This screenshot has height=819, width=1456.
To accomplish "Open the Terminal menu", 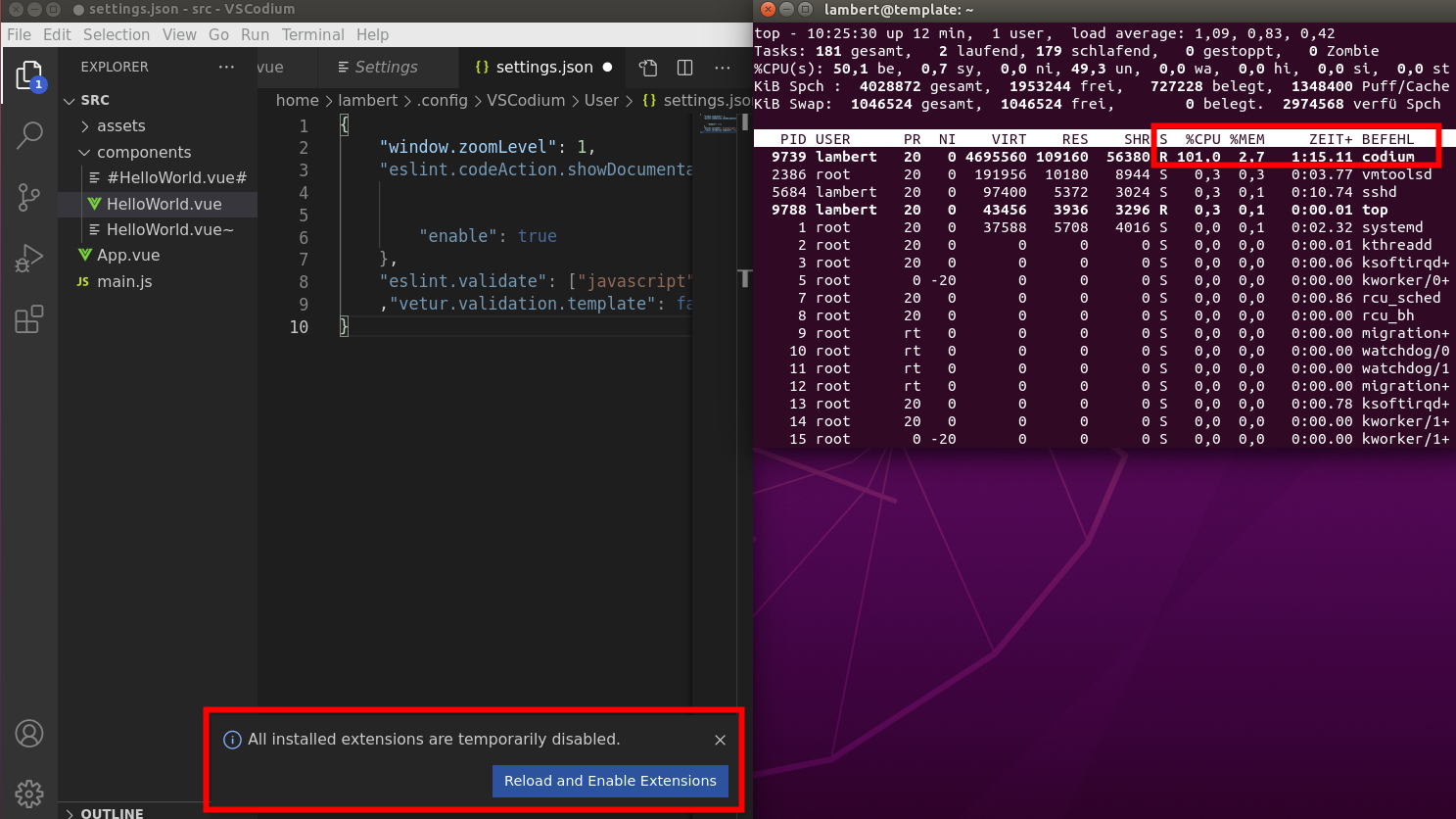I will [312, 34].
